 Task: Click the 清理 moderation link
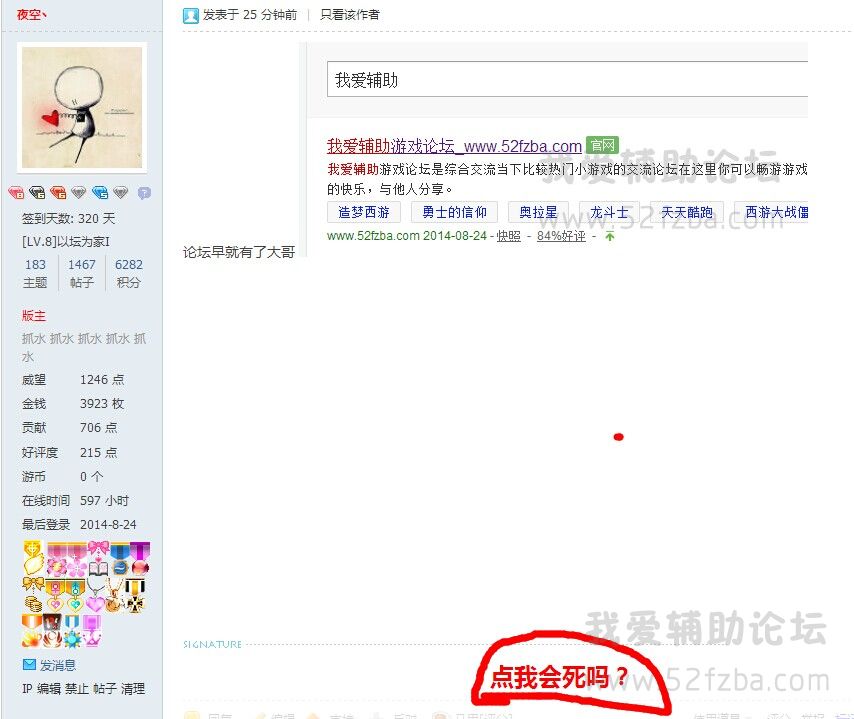[x=133, y=689]
